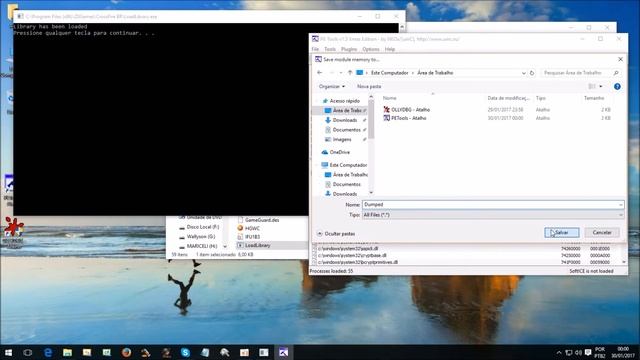Open the PE Tools Options menu
The width and height of the screenshot is (640, 360).
(x=371, y=49)
